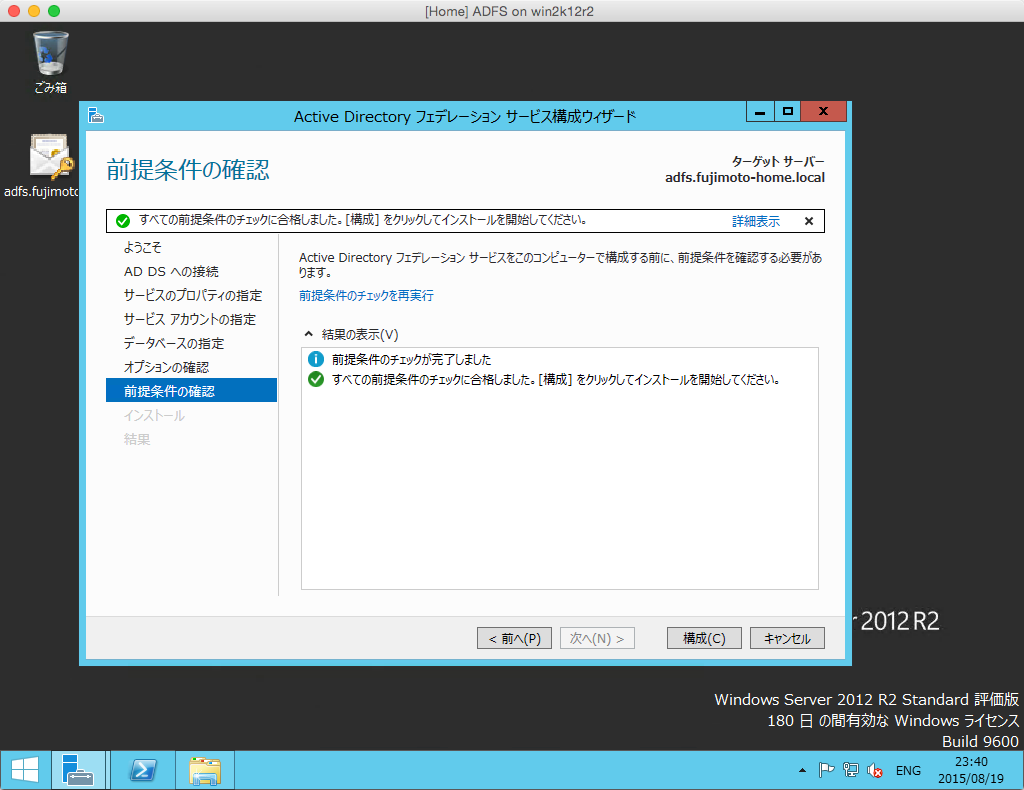The width and height of the screenshot is (1024, 790).
Task: Click ENG input language indicator
Action: [x=908, y=770]
